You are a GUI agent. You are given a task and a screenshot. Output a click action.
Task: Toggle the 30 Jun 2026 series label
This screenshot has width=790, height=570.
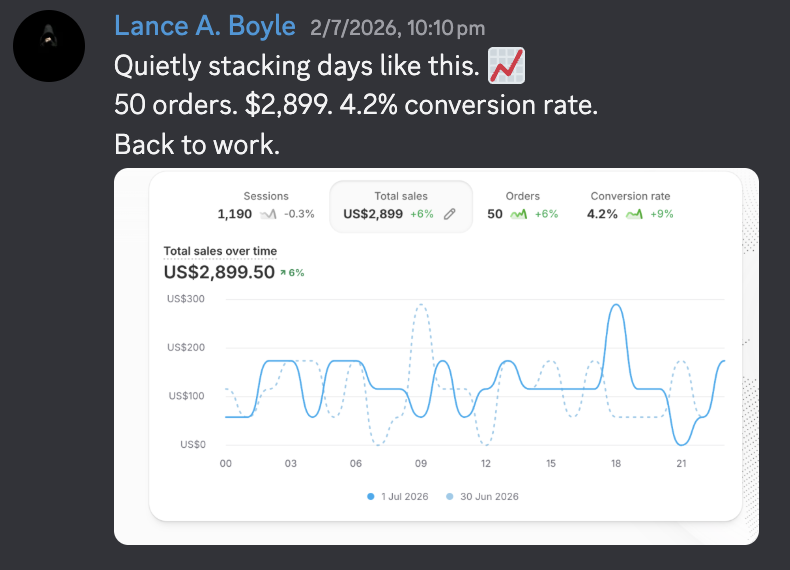tap(489, 496)
